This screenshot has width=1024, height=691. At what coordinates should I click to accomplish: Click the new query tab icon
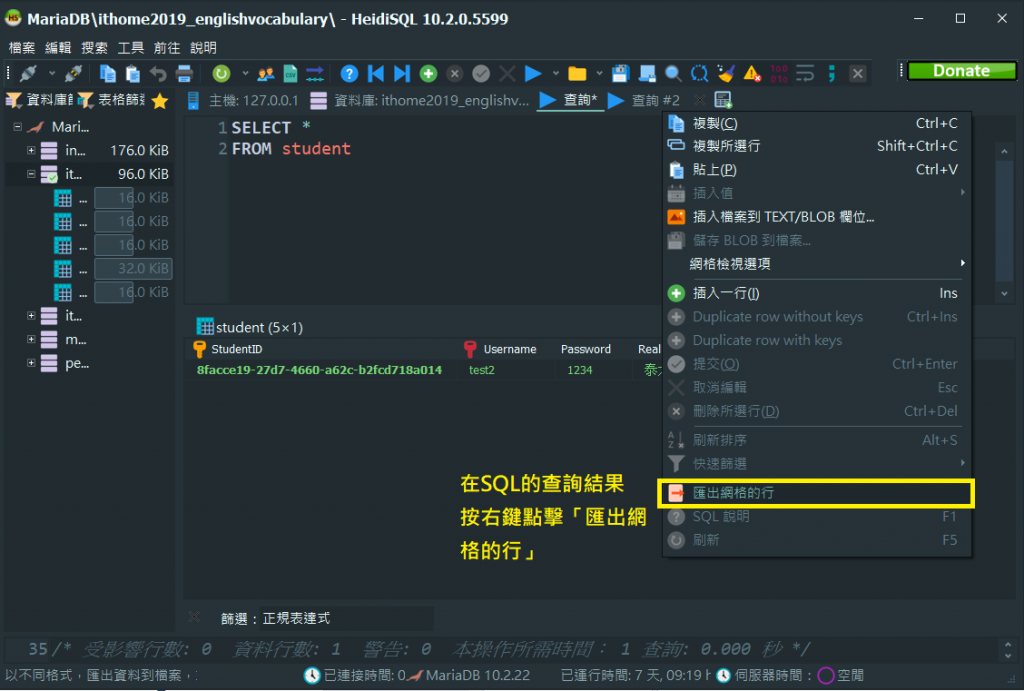722,100
